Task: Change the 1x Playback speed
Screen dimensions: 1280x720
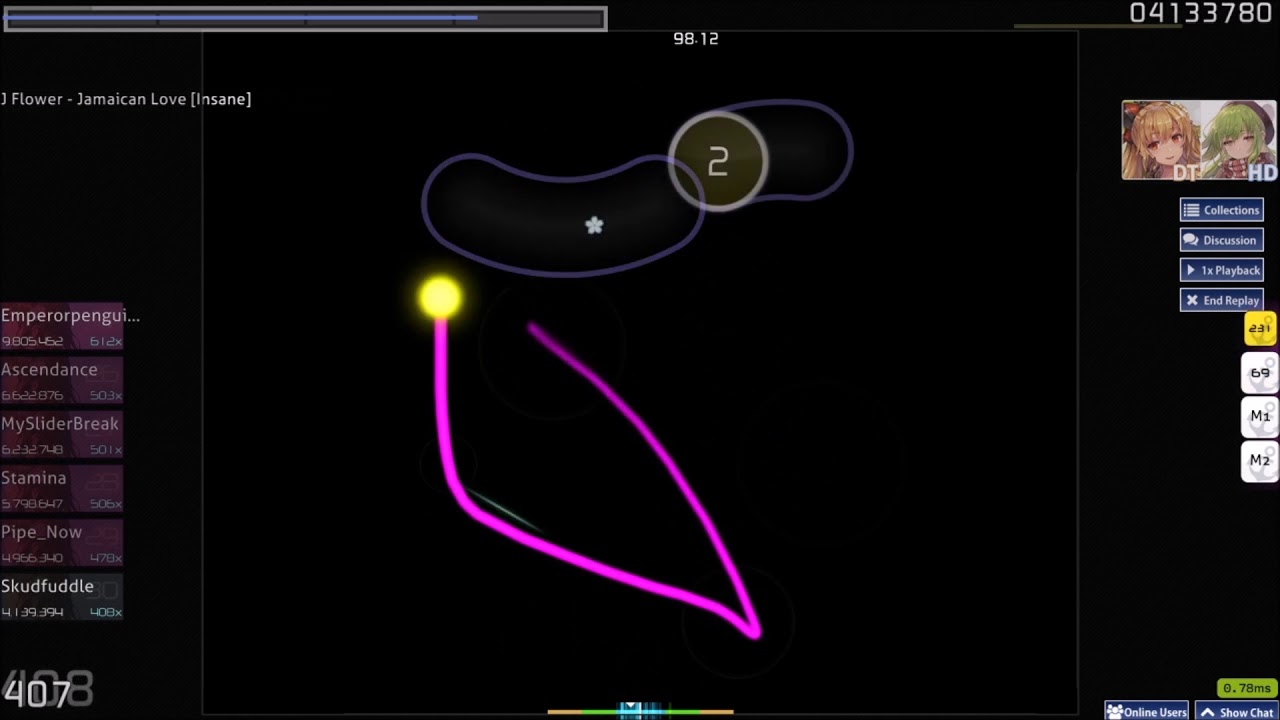Action: click(x=1221, y=270)
